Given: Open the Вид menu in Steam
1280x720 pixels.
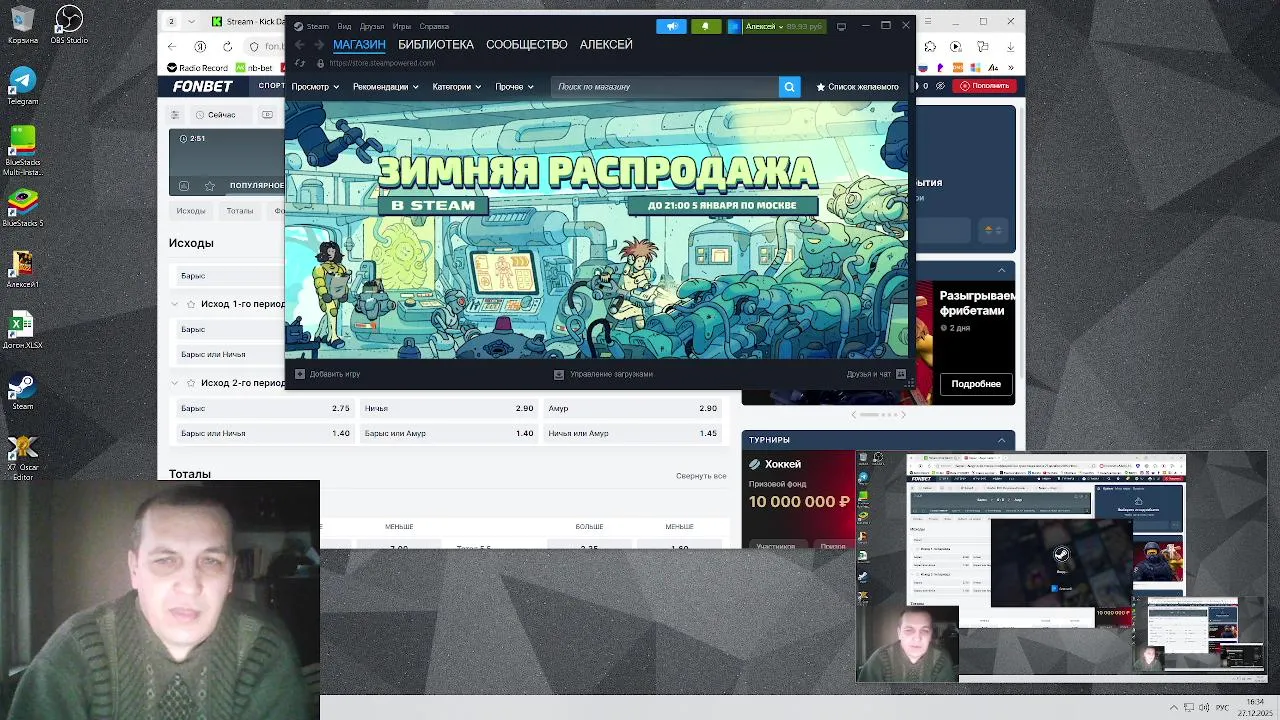Looking at the screenshot, I should pyautogui.click(x=344, y=26).
